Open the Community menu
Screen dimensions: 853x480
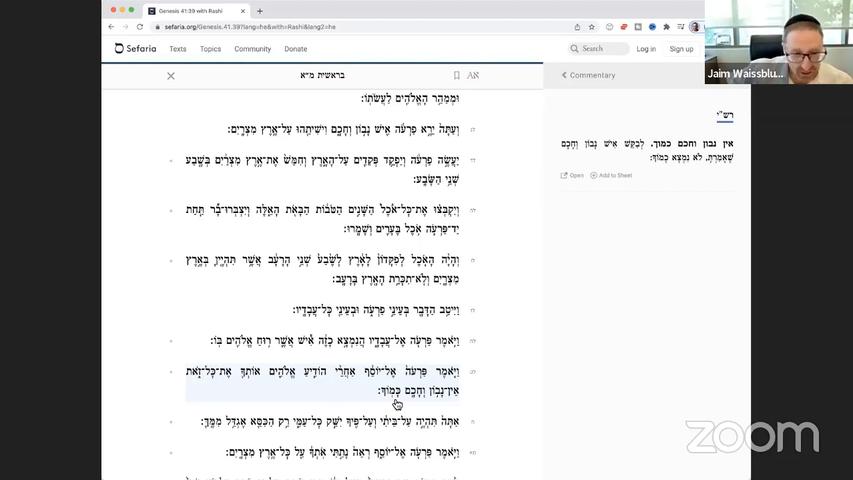pyautogui.click(x=252, y=49)
